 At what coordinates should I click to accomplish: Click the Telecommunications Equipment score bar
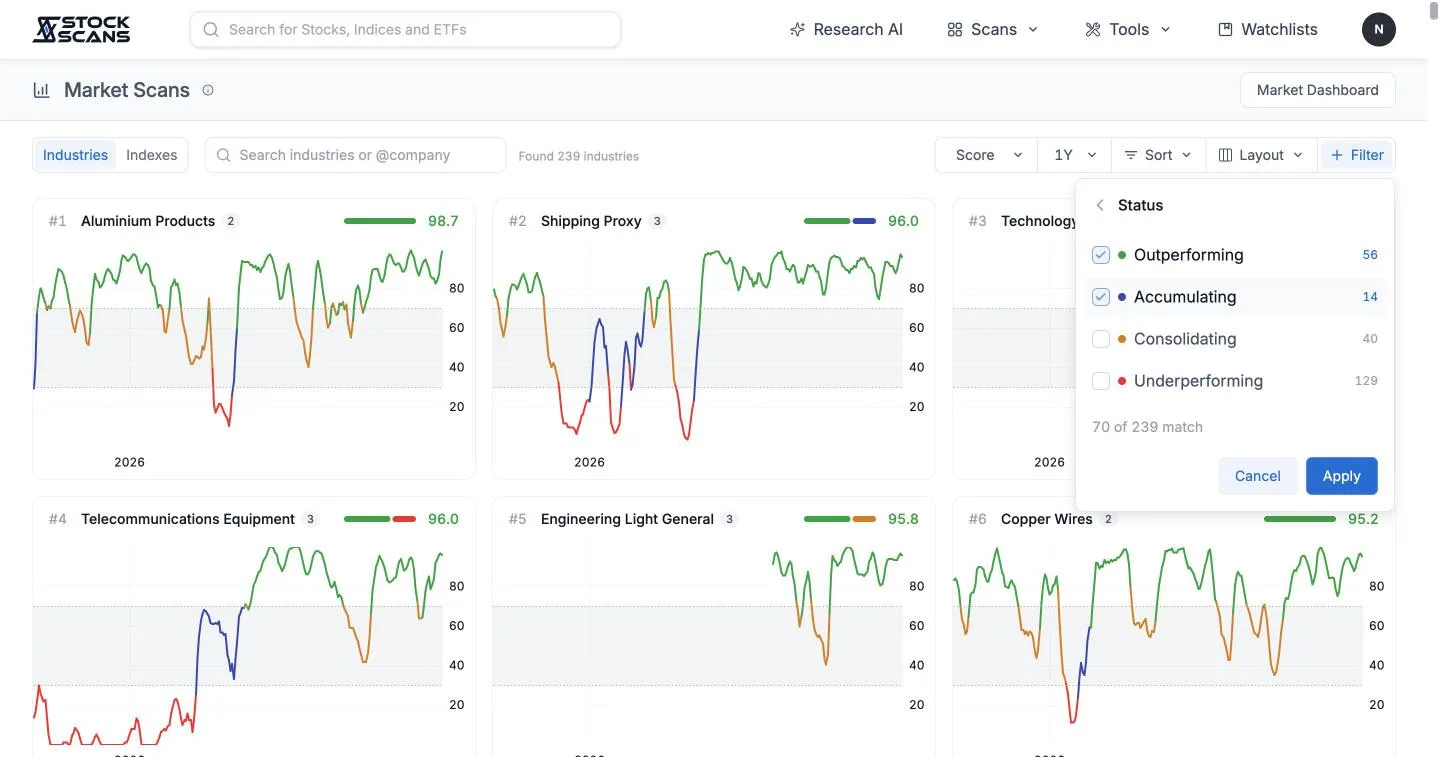pyautogui.click(x=380, y=519)
